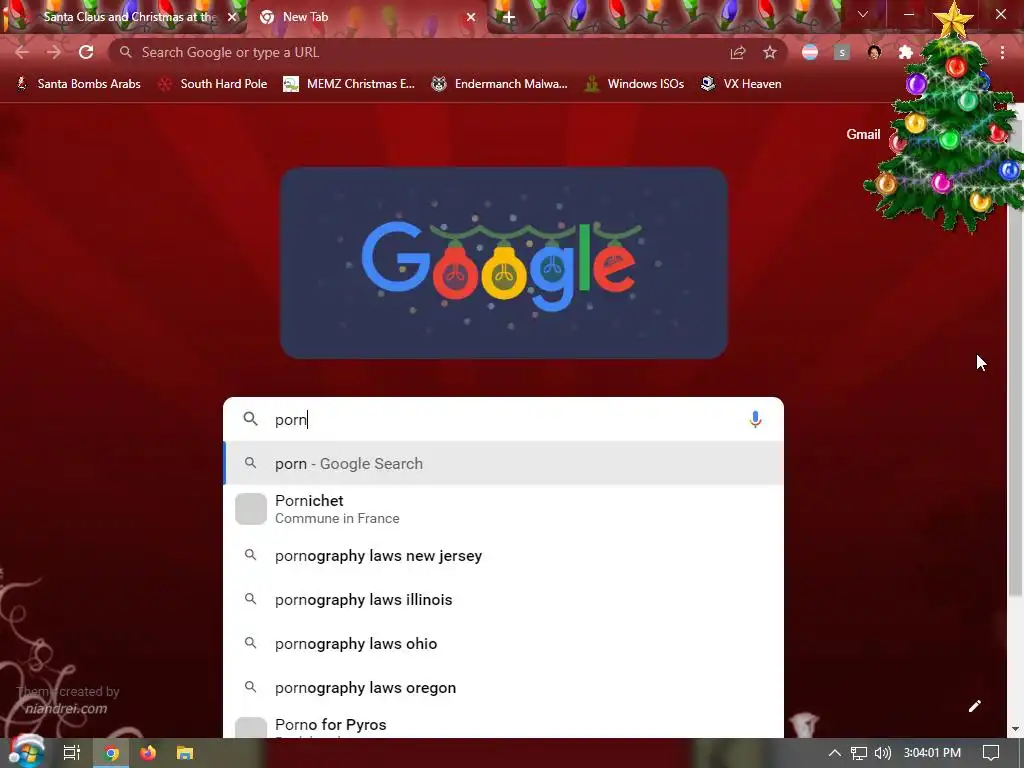Select the 'laws illinois' suggestion

point(504,600)
